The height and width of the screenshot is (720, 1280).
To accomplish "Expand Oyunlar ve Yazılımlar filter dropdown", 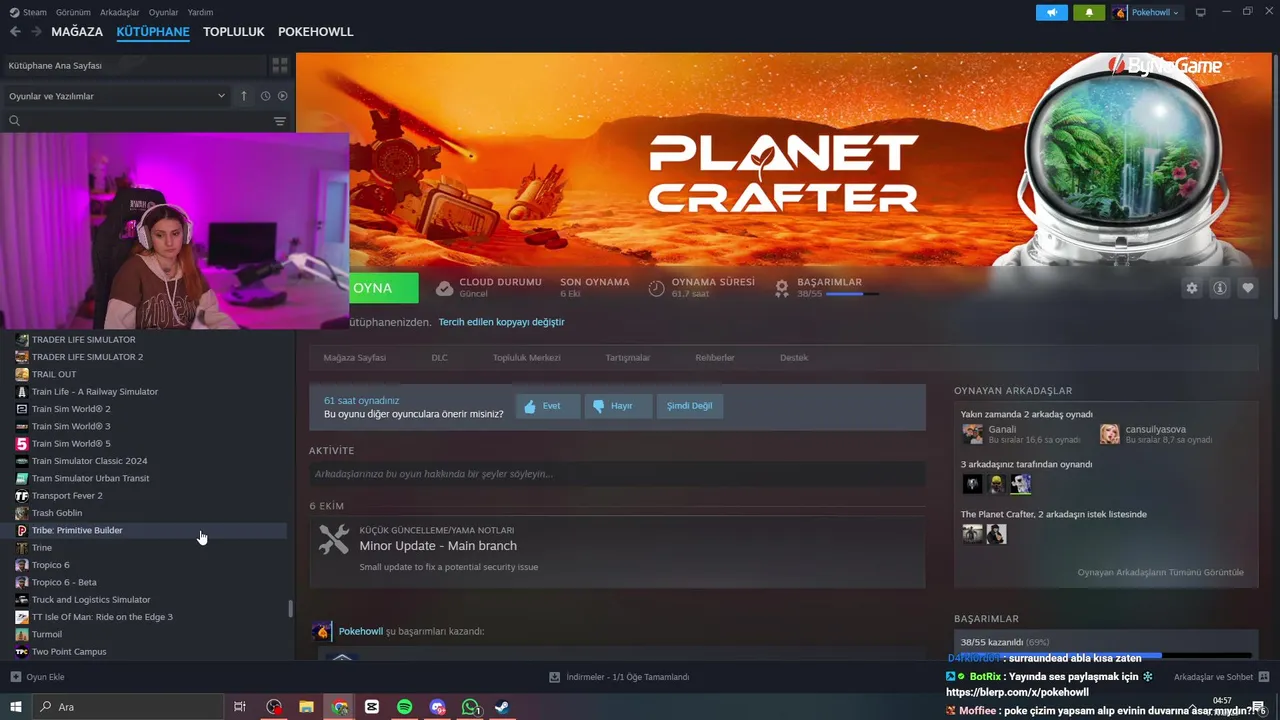I will click(117, 96).
